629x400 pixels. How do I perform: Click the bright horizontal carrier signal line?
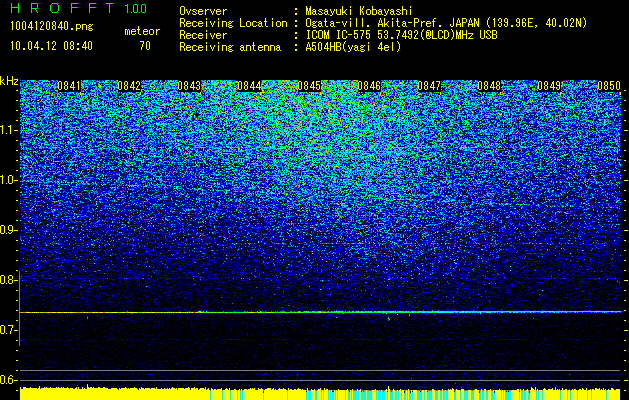coord(321,312)
